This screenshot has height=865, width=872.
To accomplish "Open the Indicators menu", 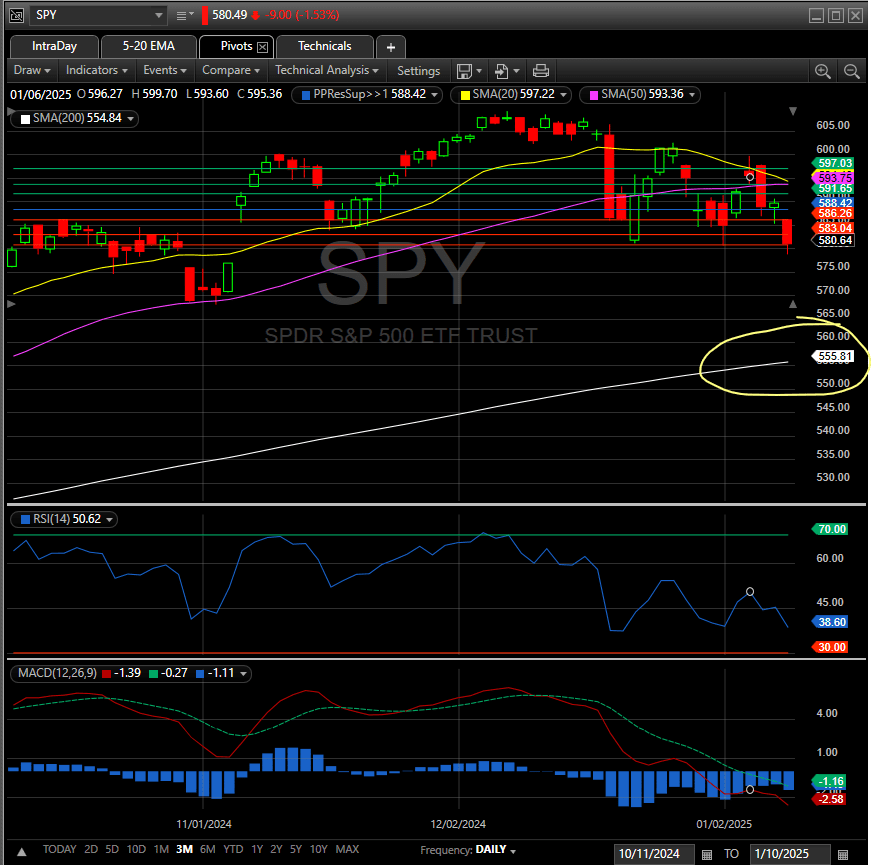I will pyautogui.click(x=97, y=70).
